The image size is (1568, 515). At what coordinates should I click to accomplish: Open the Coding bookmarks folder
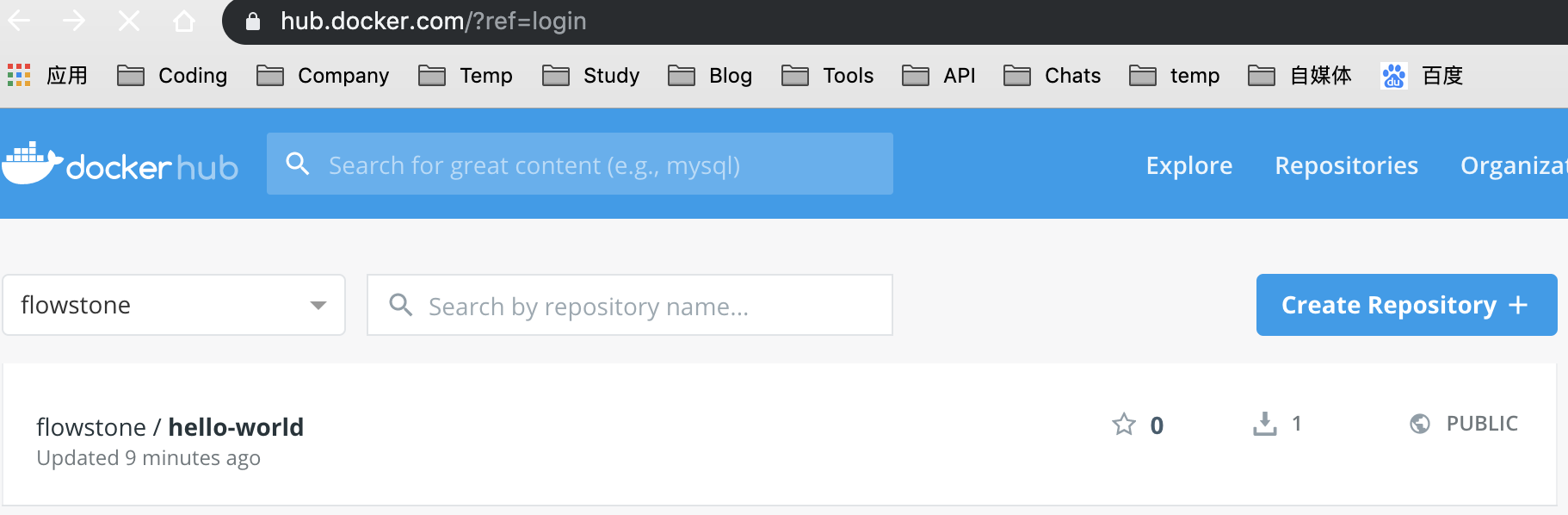click(172, 76)
